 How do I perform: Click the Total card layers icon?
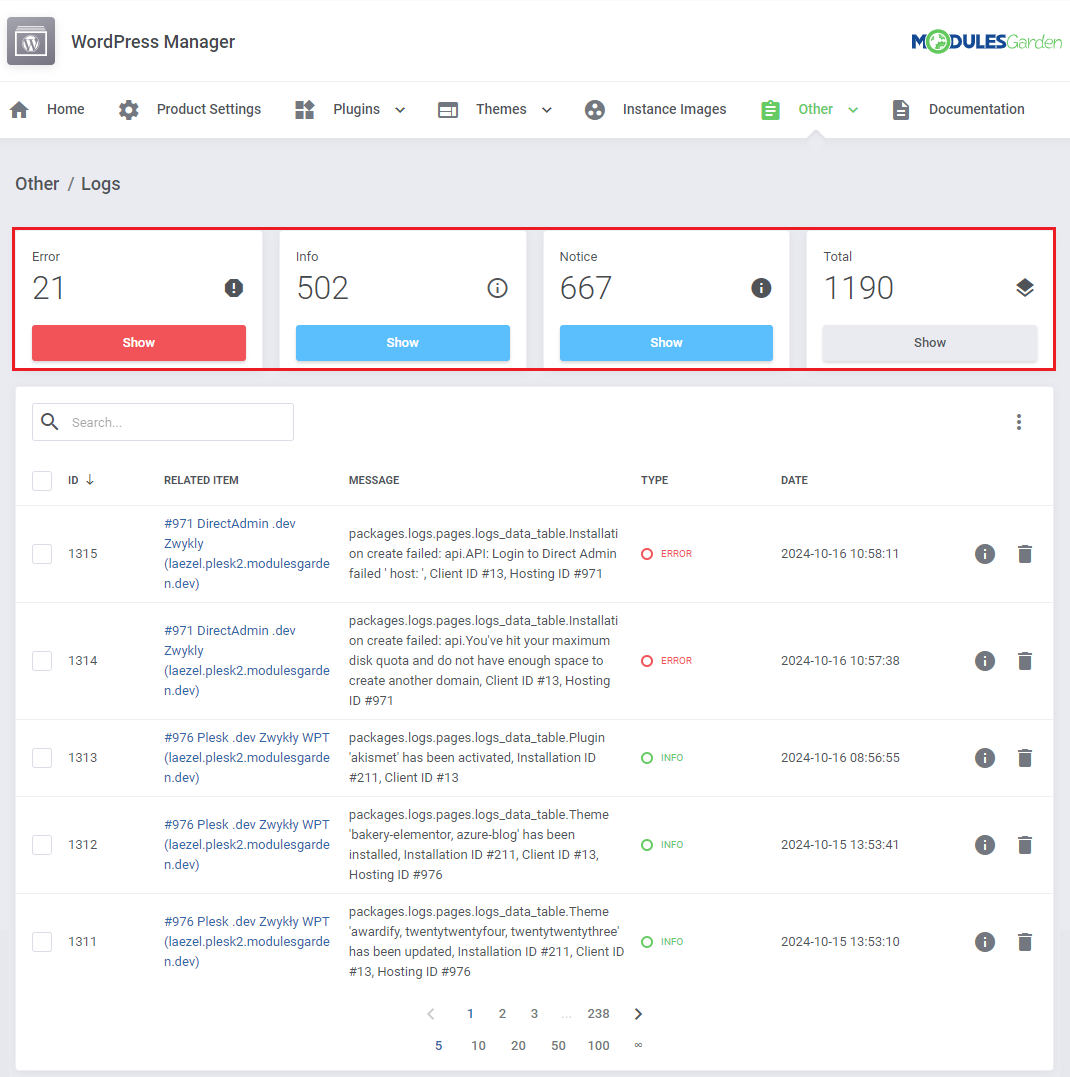point(1025,288)
